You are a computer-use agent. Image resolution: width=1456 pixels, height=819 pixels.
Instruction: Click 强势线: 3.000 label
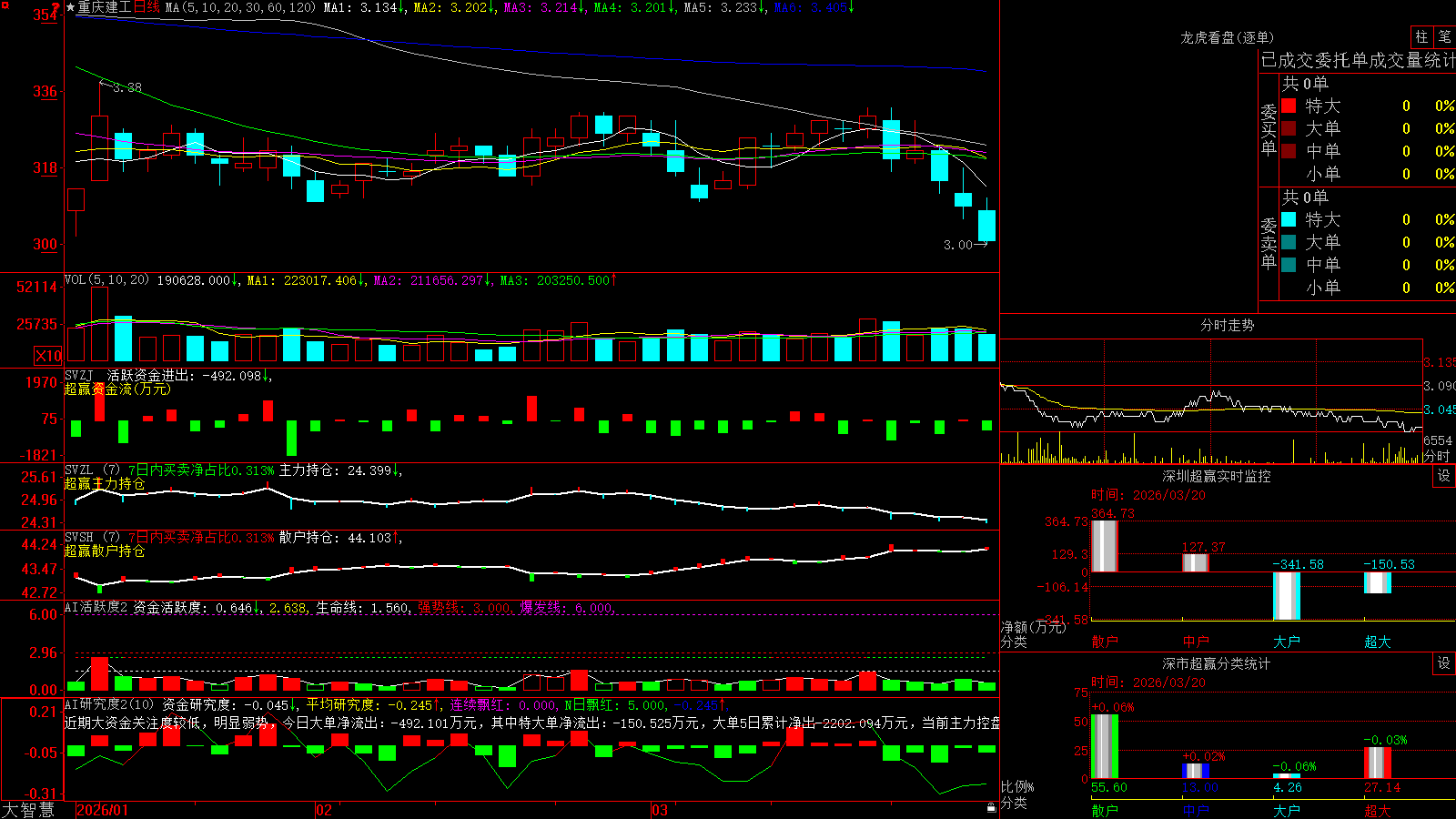[465, 607]
